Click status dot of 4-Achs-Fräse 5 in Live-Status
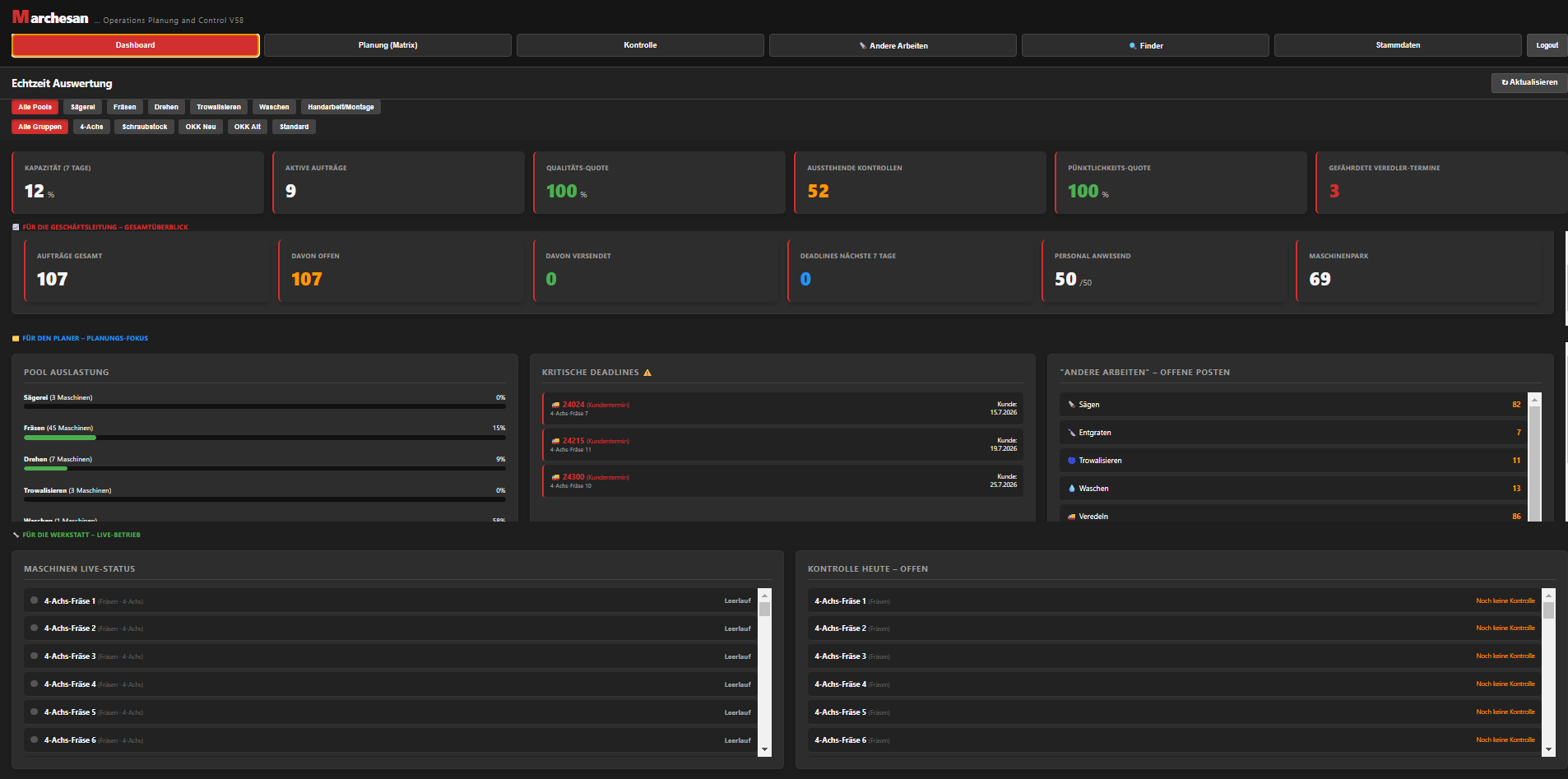1568x779 pixels. 34,712
